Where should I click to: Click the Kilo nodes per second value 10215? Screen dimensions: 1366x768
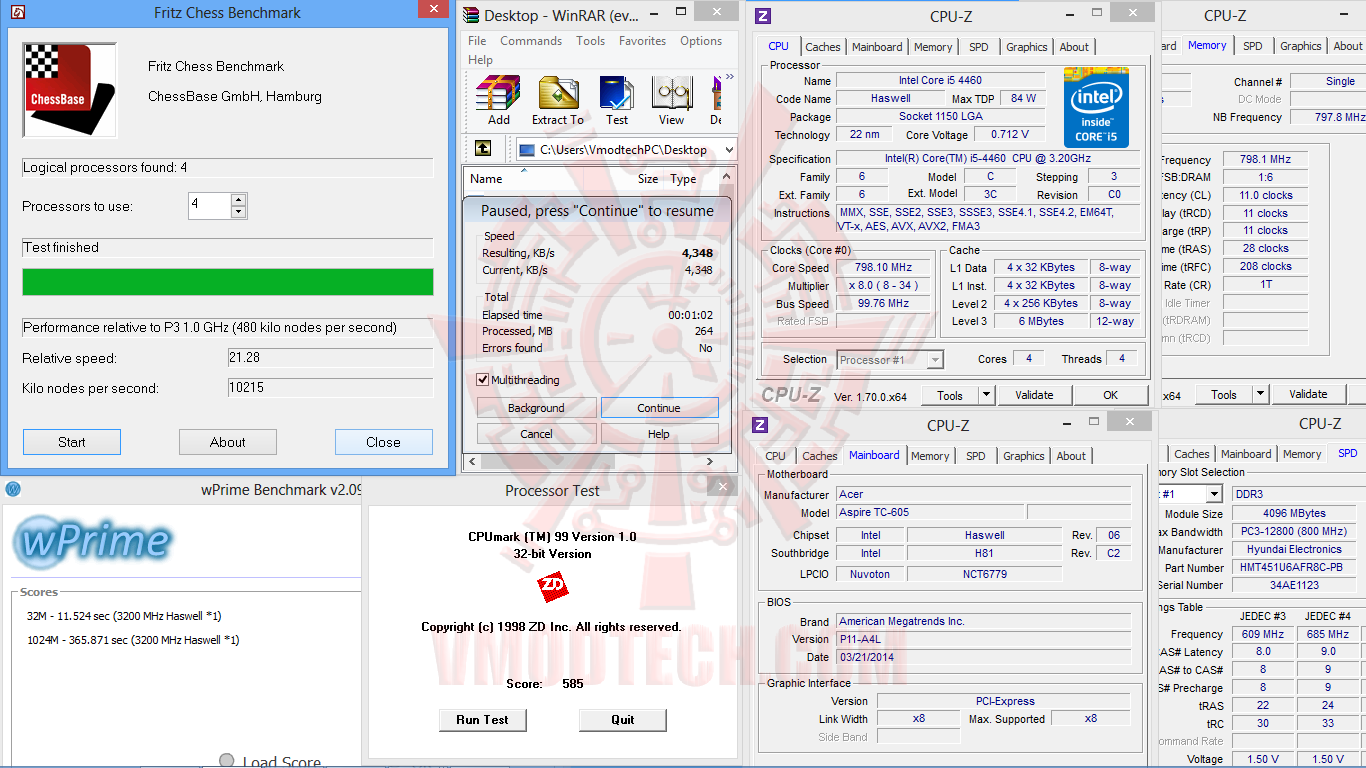(330, 388)
